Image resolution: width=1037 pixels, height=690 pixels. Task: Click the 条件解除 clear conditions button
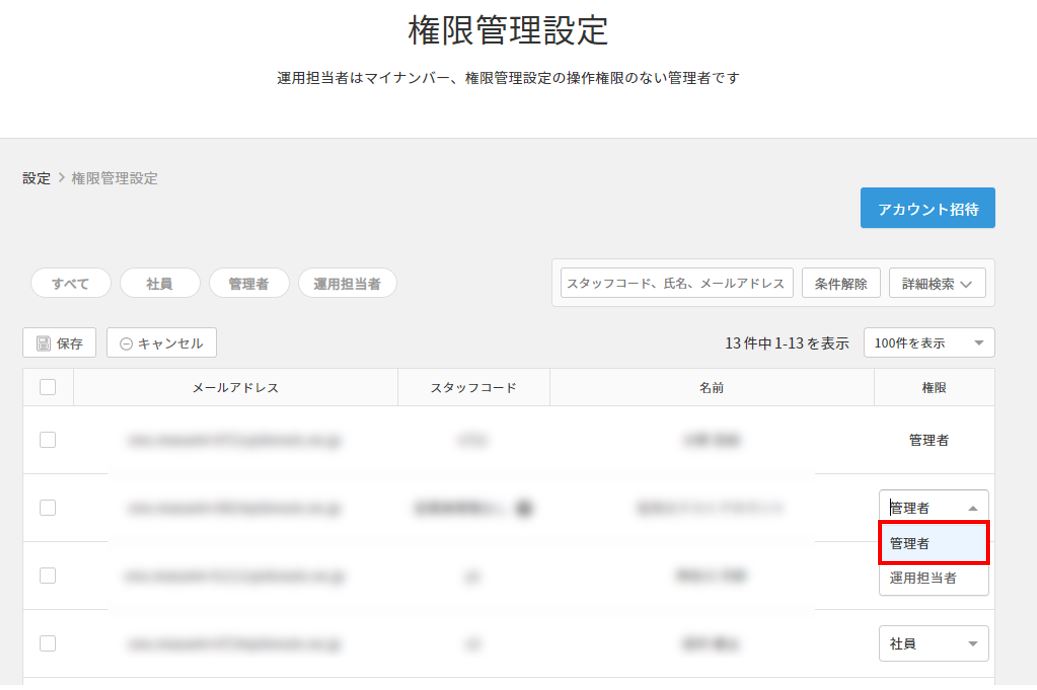(840, 284)
